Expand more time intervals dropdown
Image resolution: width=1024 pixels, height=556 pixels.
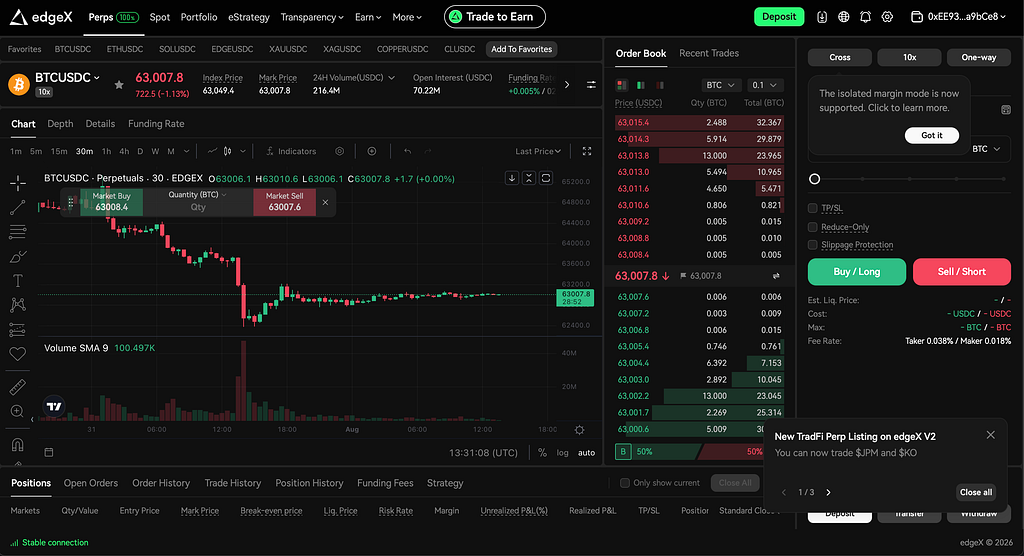click(x=186, y=151)
